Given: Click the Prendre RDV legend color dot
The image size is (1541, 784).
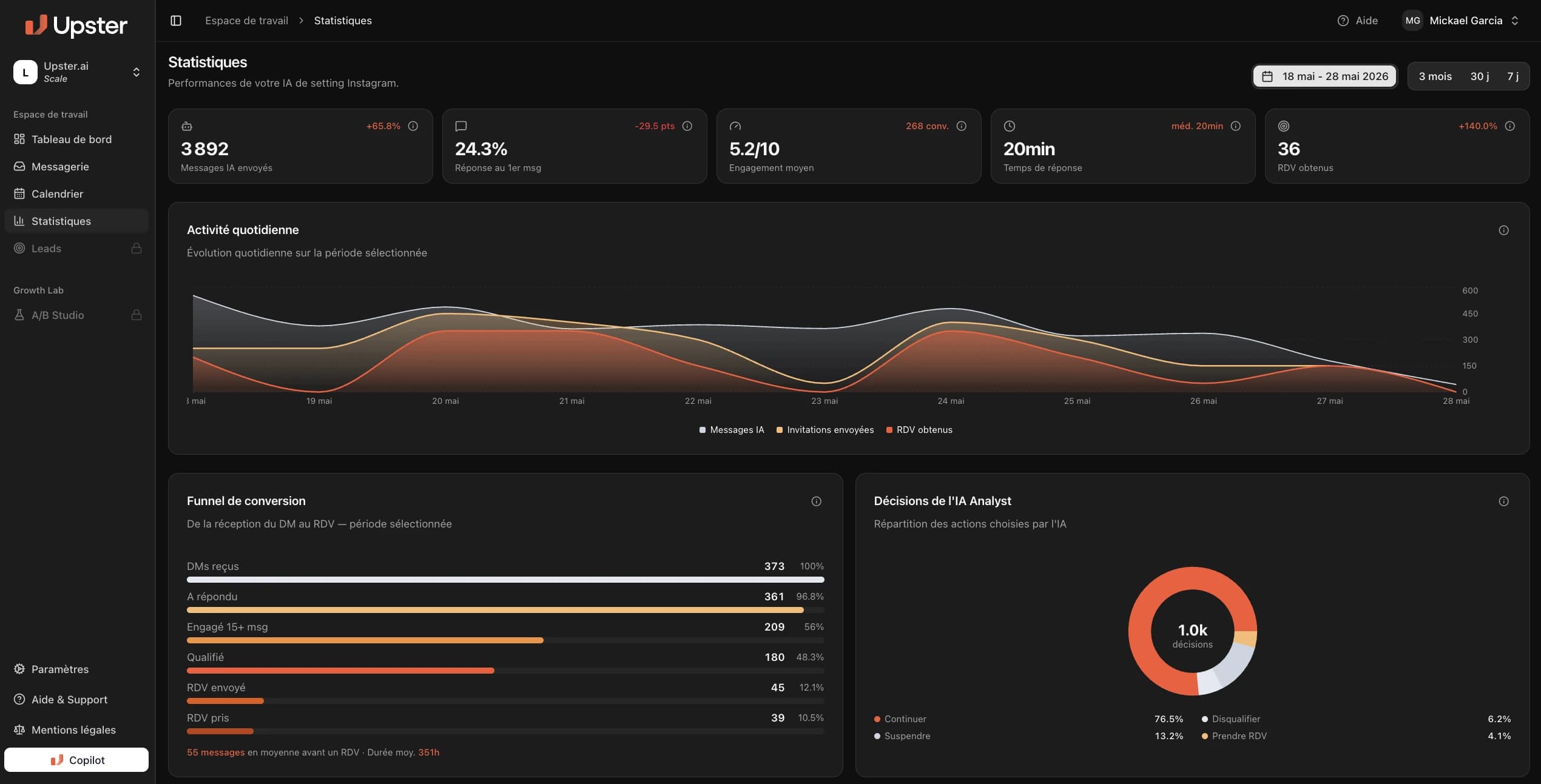Looking at the screenshot, I should 1205,736.
